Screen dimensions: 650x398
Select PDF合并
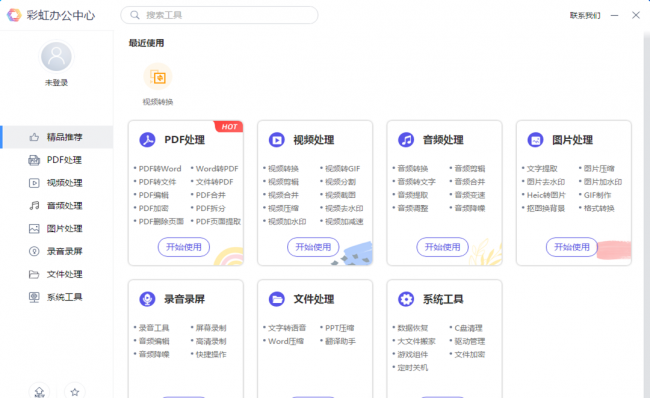point(211,195)
